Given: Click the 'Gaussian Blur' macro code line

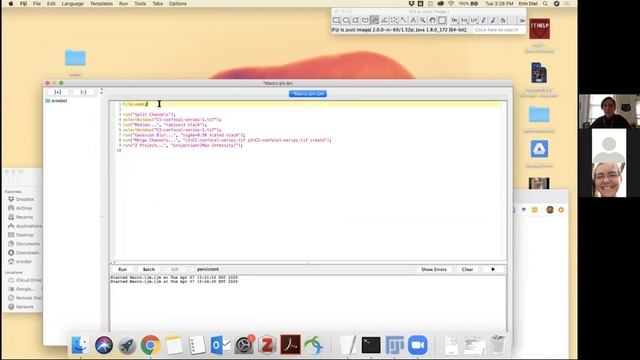Looking at the screenshot, I should coord(184,135).
